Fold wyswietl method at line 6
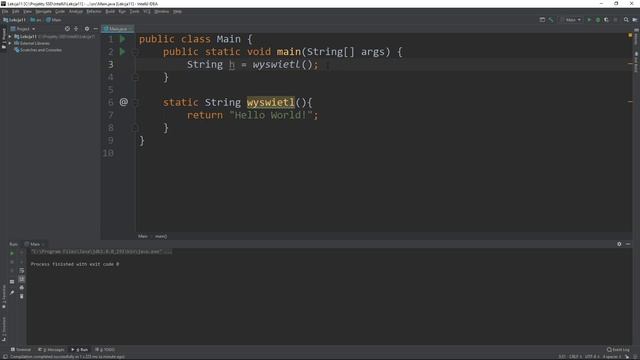Screen dimensions: 640x360 [135, 102]
